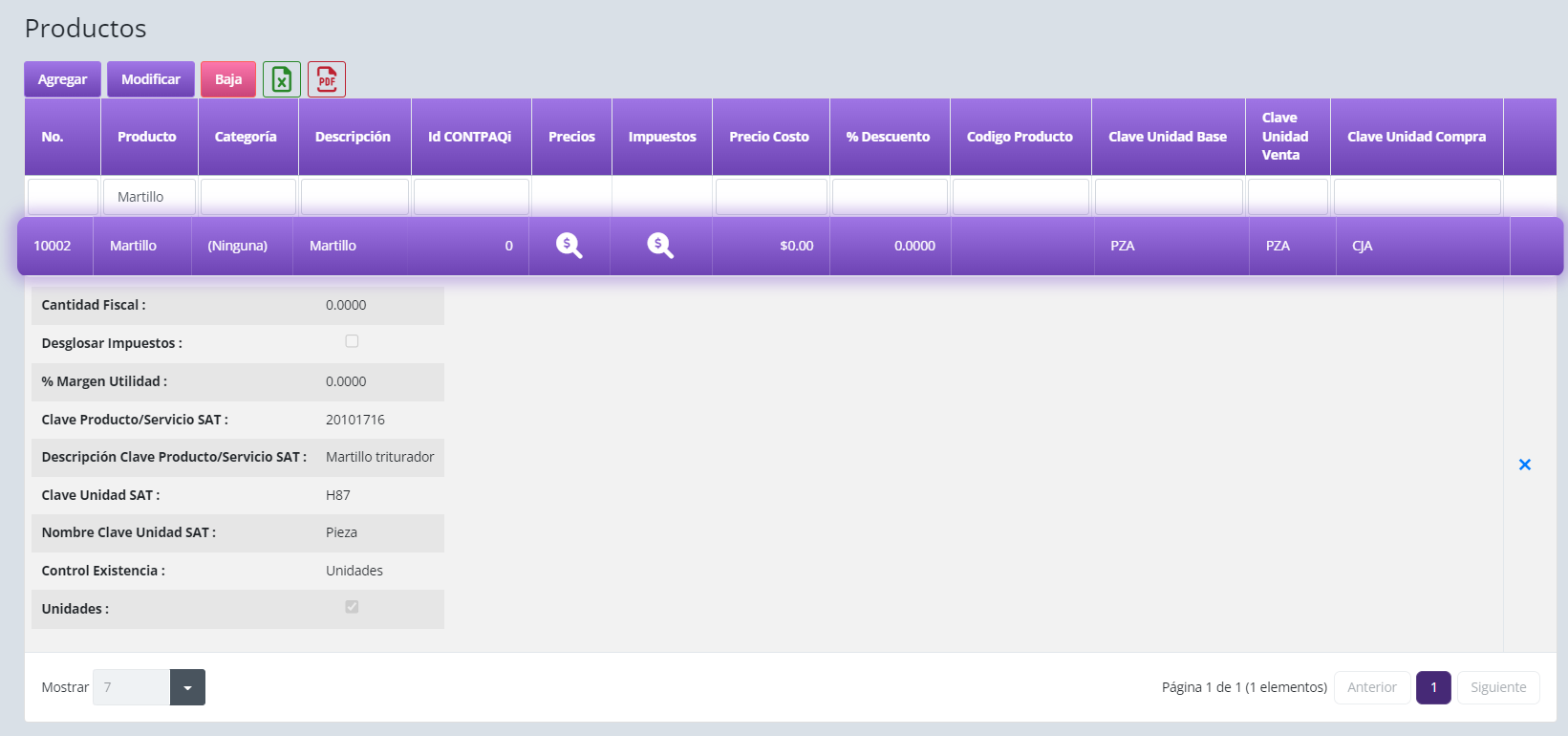This screenshot has height=736, width=1568.
Task: Click the Anterior pagination button
Action: pos(1371,687)
